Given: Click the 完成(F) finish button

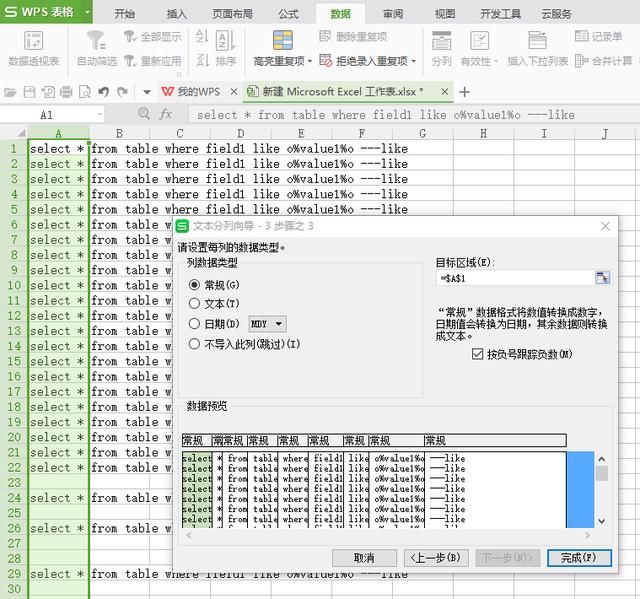Looking at the screenshot, I should (x=579, y=558).
